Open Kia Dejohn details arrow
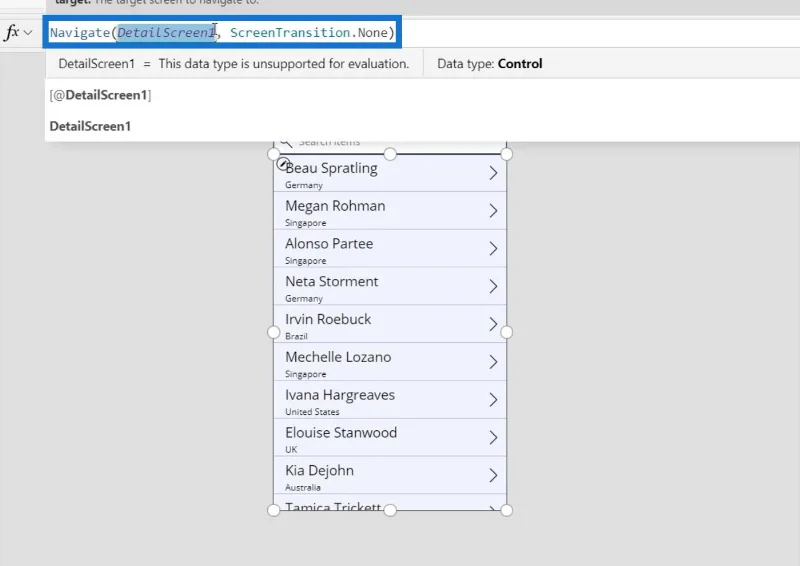This screenshot has width=800, height=566. coord(493,475)
